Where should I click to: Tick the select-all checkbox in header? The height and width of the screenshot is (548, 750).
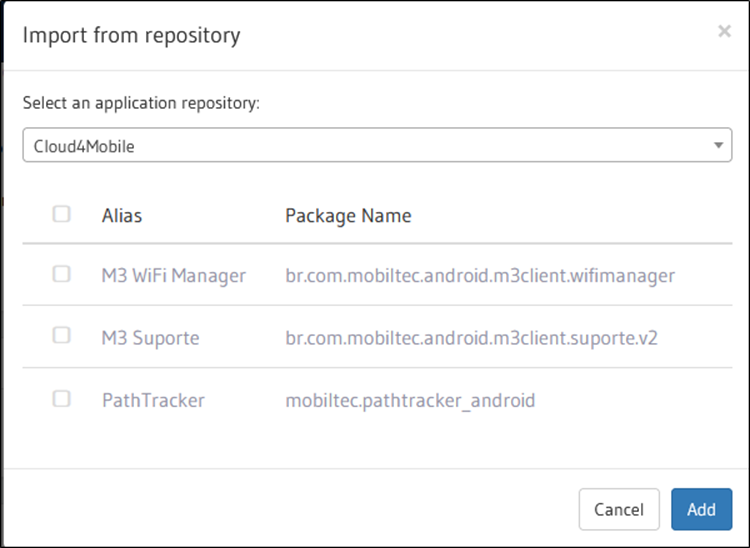point(61,214)
